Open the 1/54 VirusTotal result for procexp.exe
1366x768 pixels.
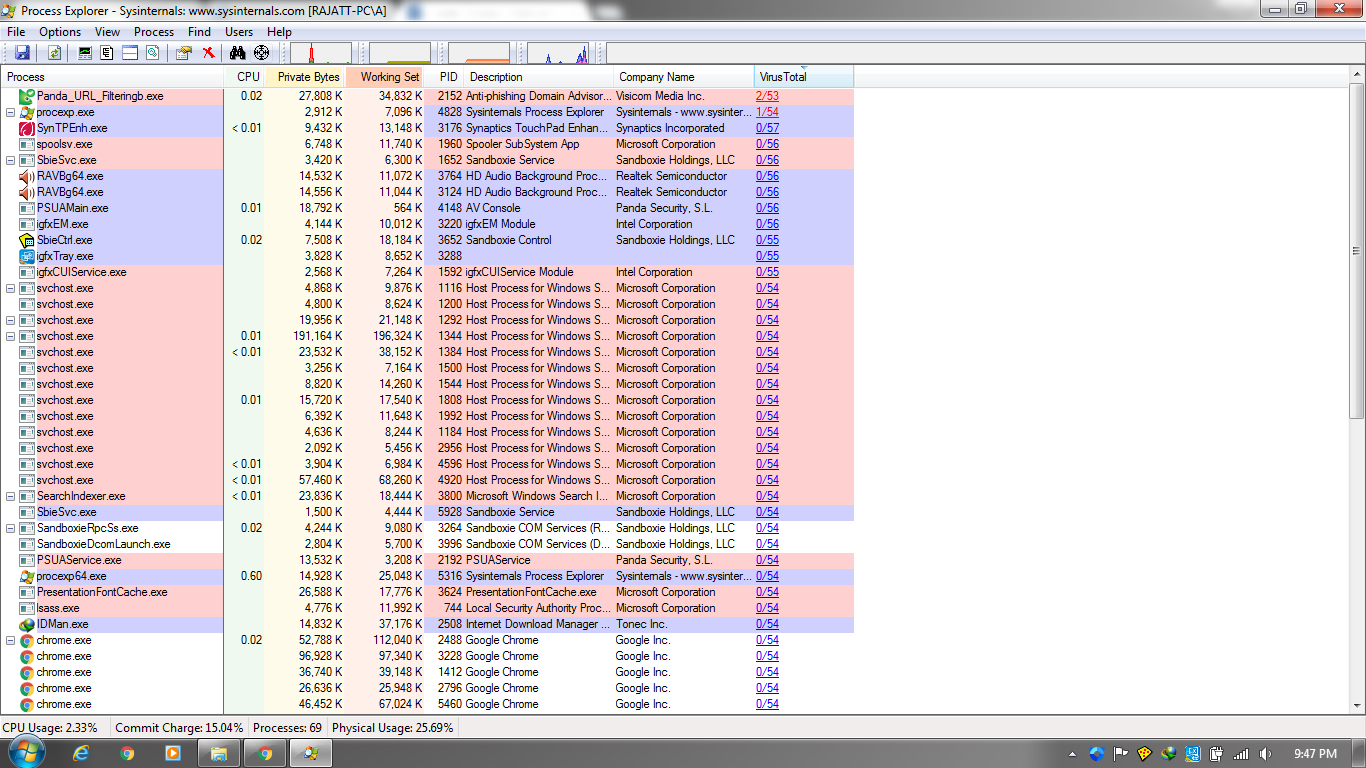click(x=767, y=112)
